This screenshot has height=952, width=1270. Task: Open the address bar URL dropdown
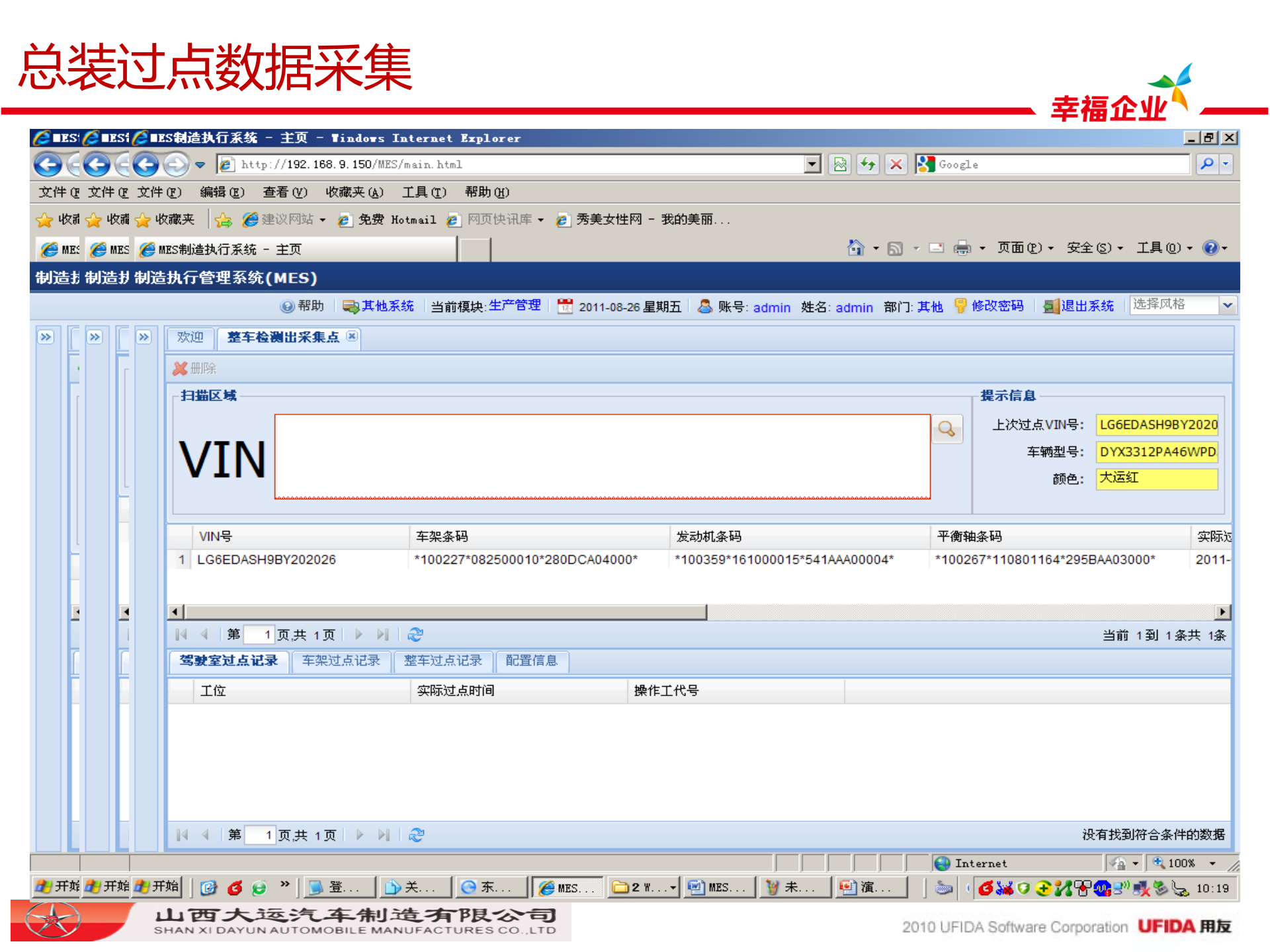[x=812, y=164]
